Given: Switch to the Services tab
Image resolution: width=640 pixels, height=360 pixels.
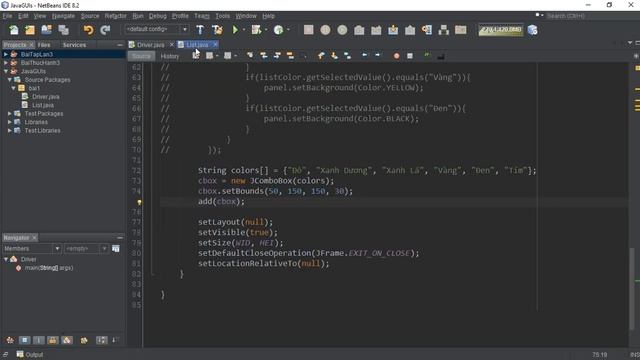Looking at the screenshot, I should 74,45.
